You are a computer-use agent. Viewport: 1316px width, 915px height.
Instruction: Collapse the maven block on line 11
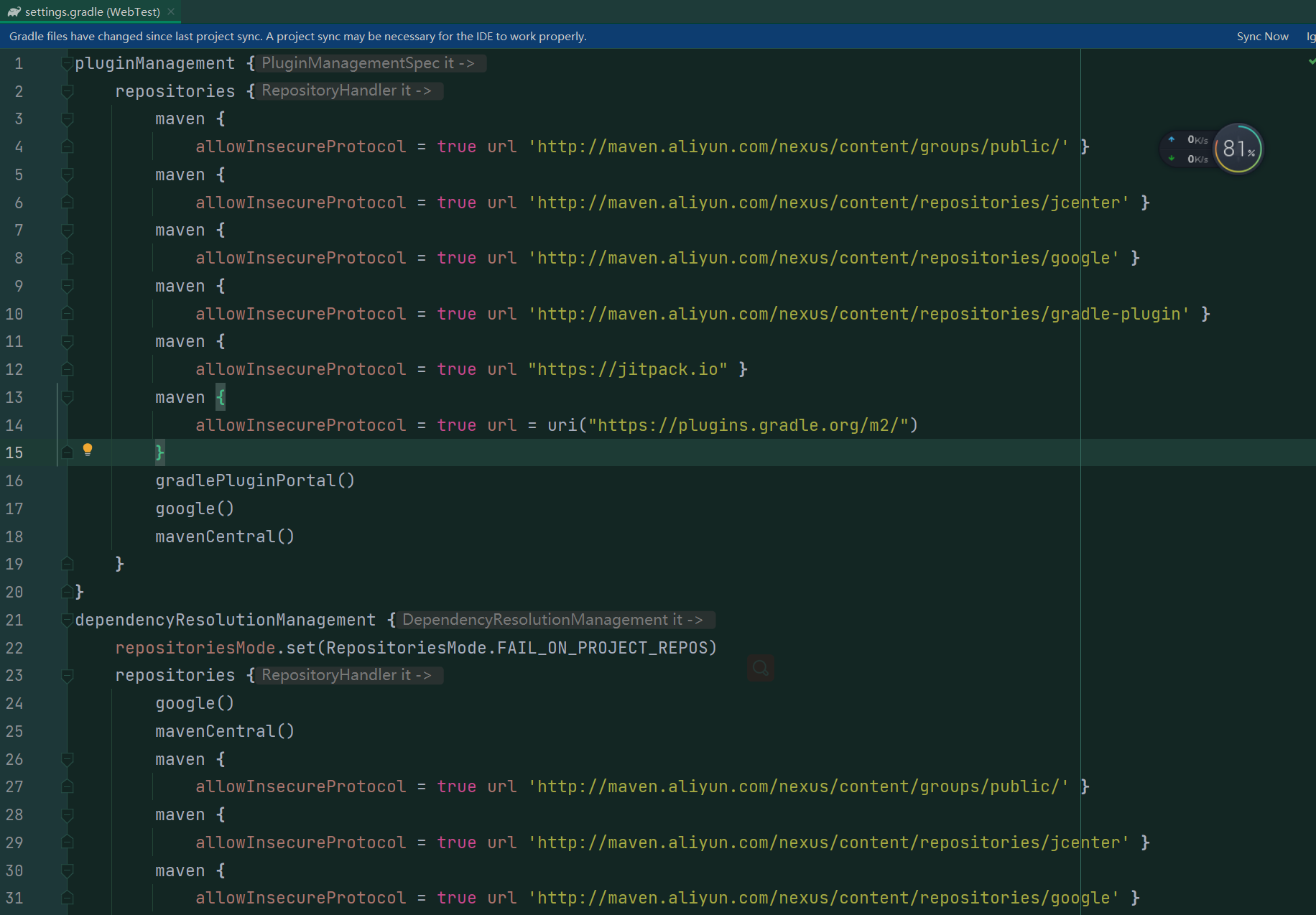pos(68,342)
